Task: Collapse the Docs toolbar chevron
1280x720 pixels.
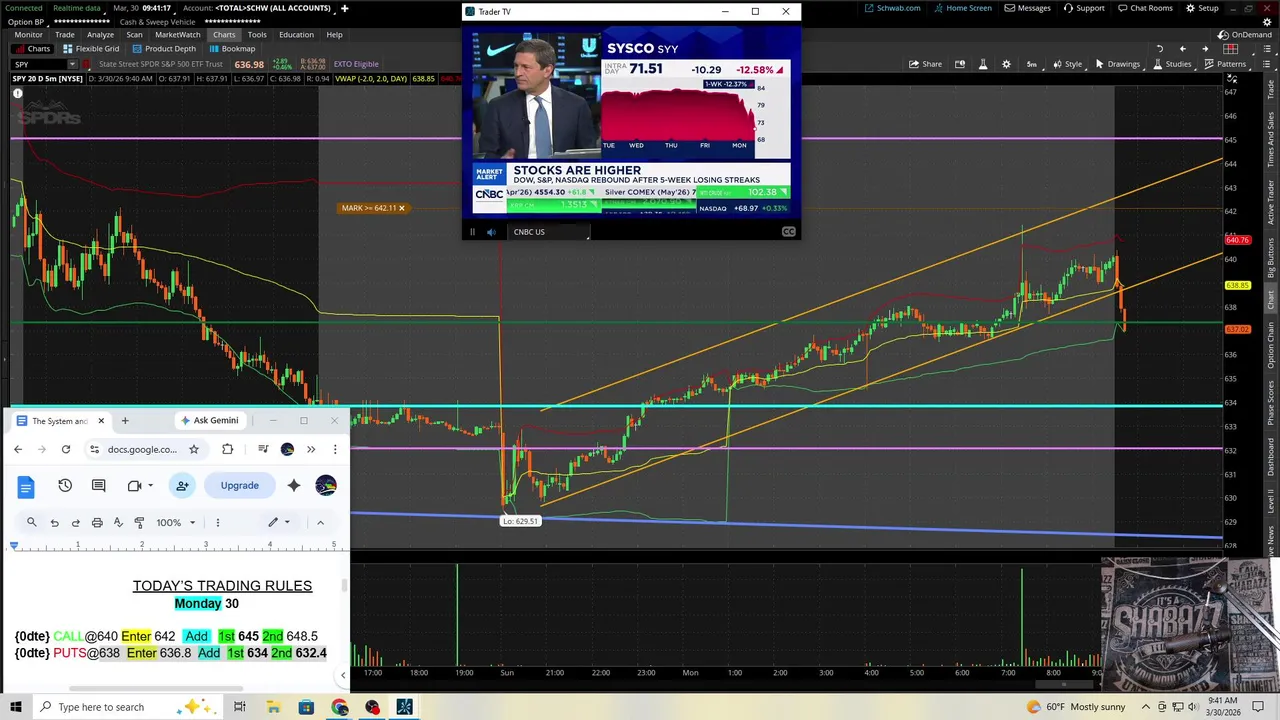Action: click(x=320, y=522)
